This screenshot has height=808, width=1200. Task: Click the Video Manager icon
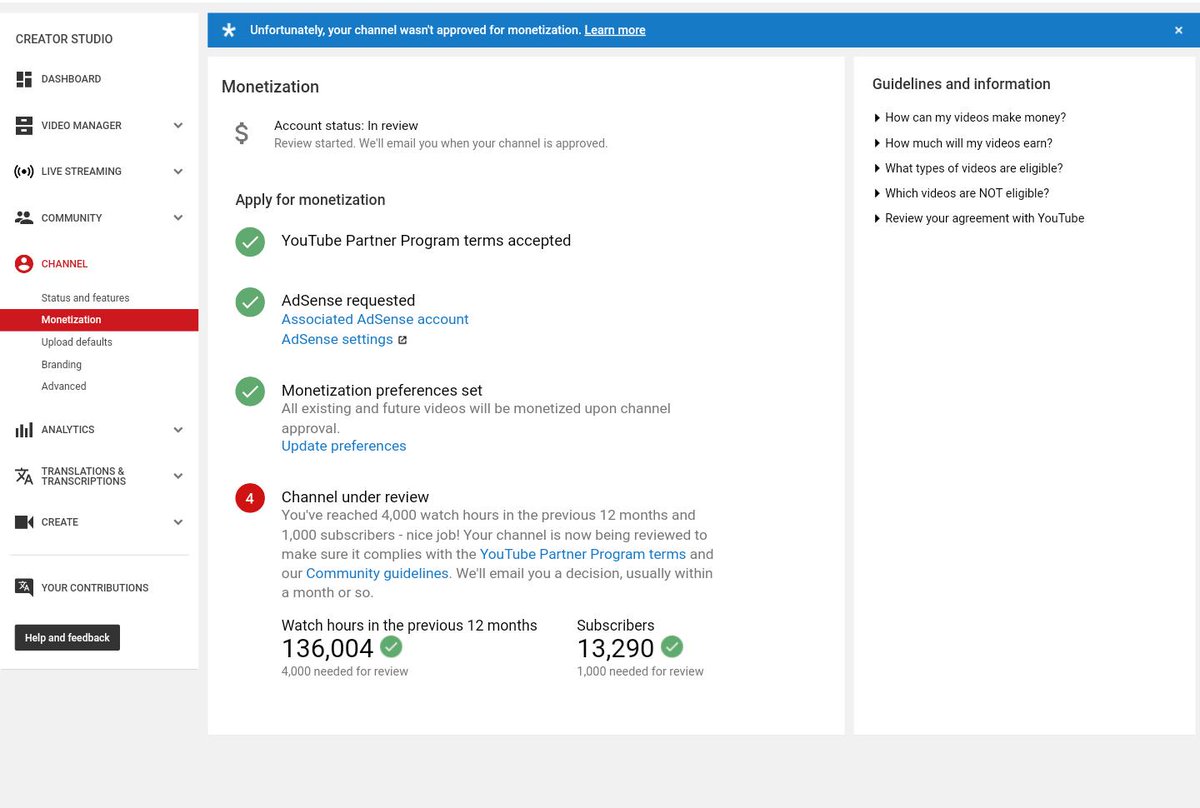24,126
